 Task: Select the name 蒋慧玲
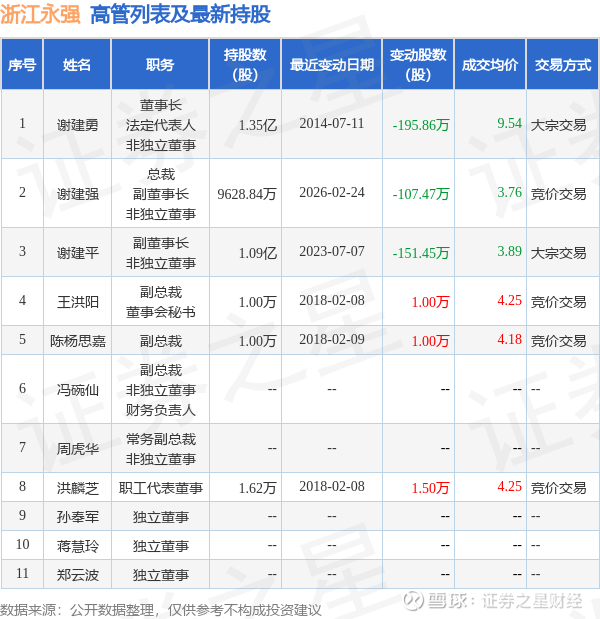77,546
